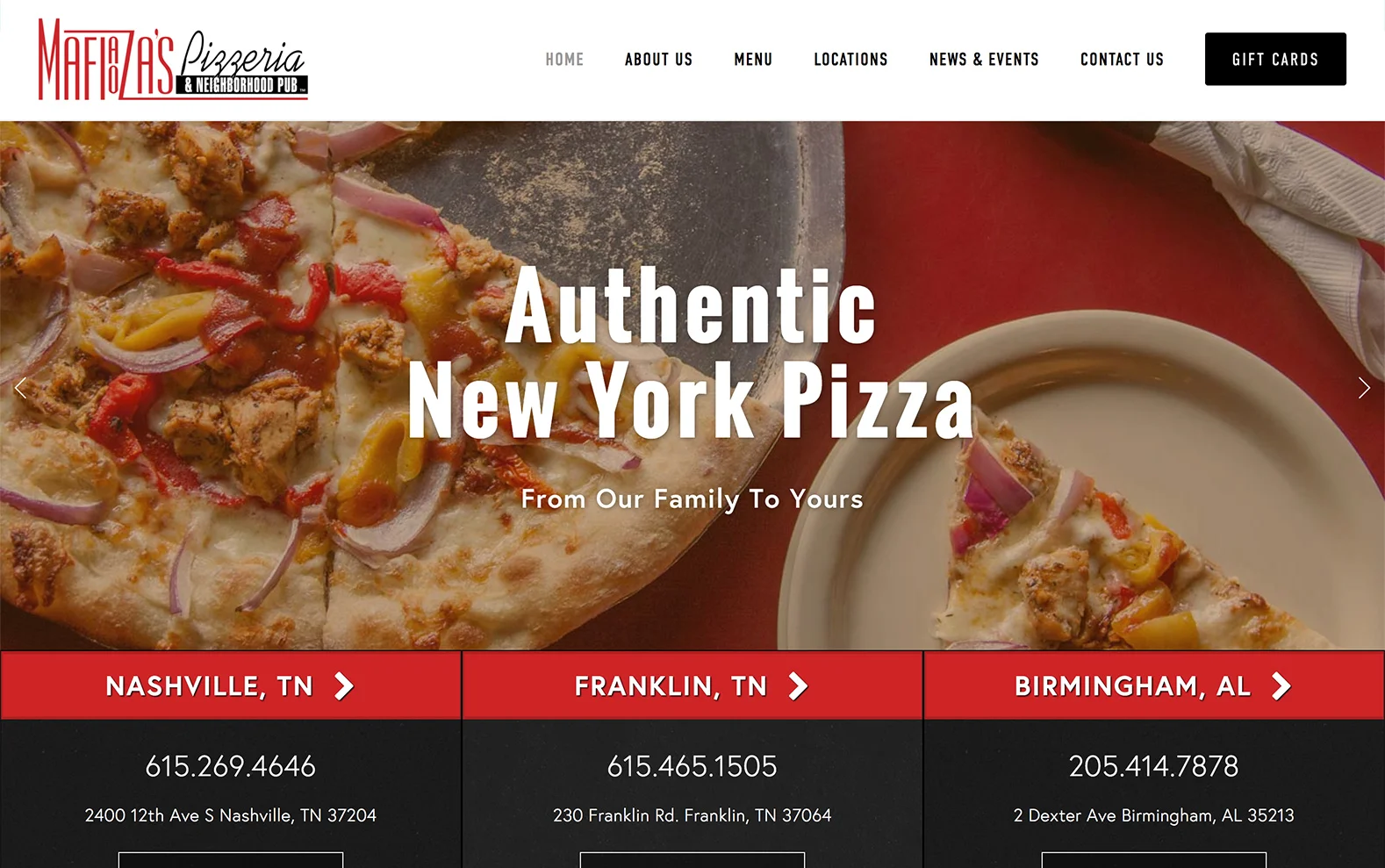Click the Authentic New York Pizza headline
This screenshot has height=868, width=1385.
(692, 353)
